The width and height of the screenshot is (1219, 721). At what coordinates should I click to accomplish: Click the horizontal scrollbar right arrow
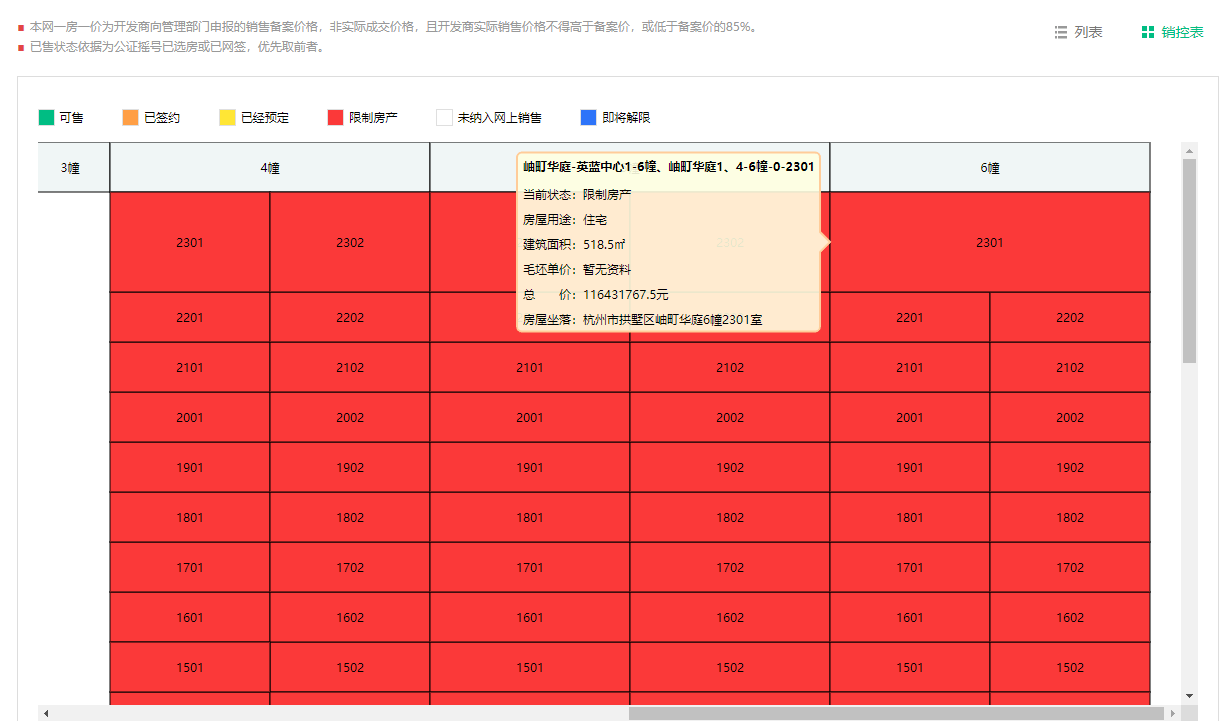tap(1172, 713)
